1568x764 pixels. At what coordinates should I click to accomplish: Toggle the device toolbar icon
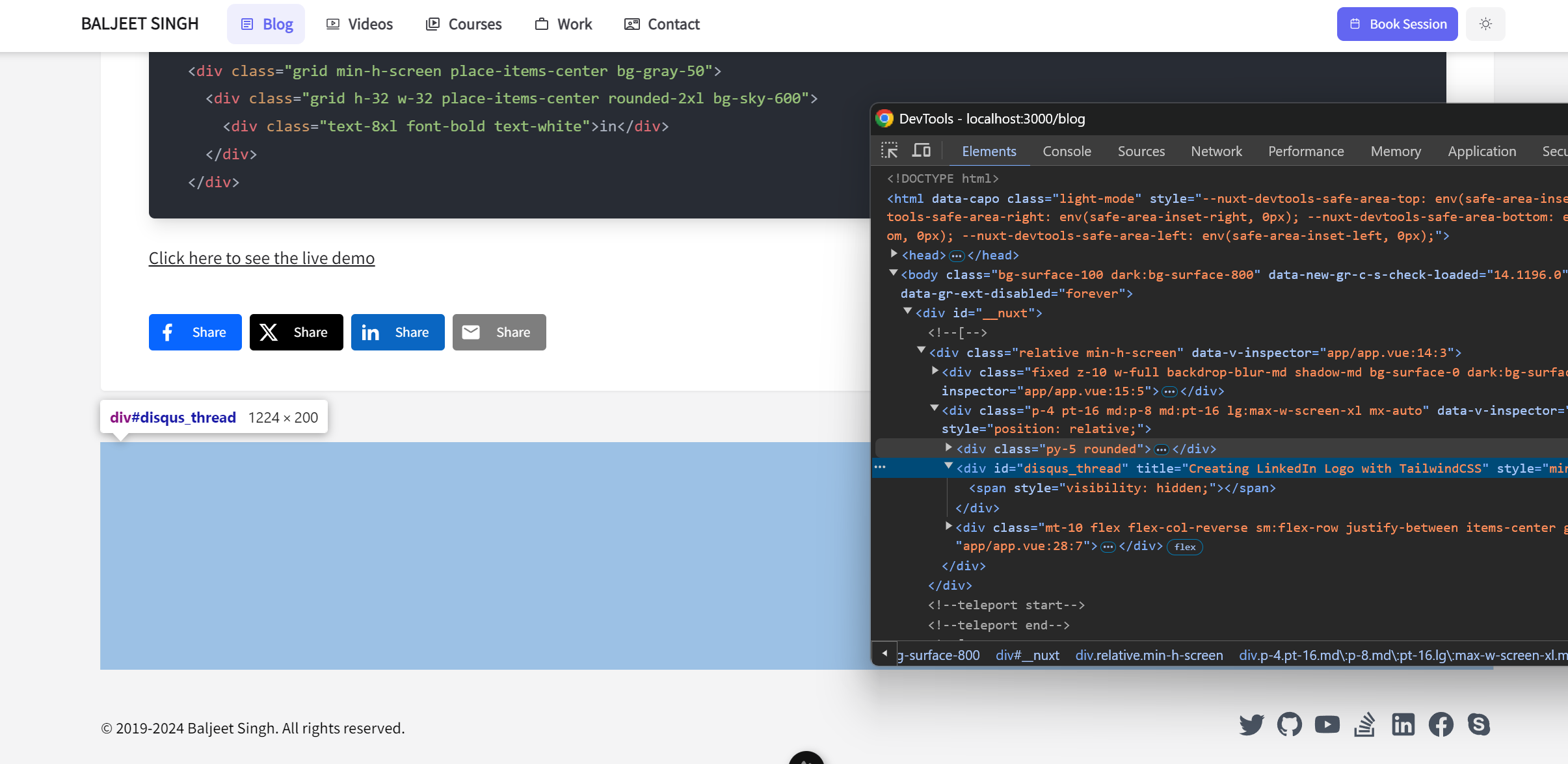point(921,151)
